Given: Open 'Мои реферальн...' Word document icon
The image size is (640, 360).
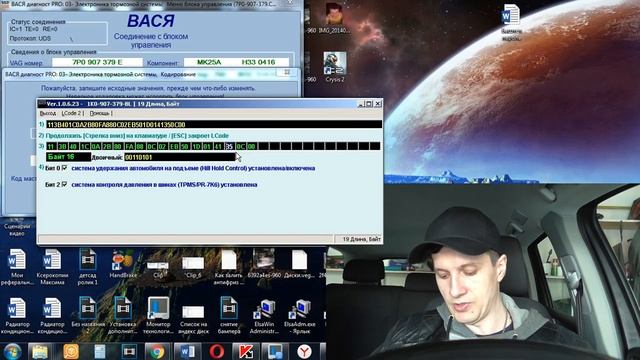Looking at the screenshot, I should click(17, 267).
